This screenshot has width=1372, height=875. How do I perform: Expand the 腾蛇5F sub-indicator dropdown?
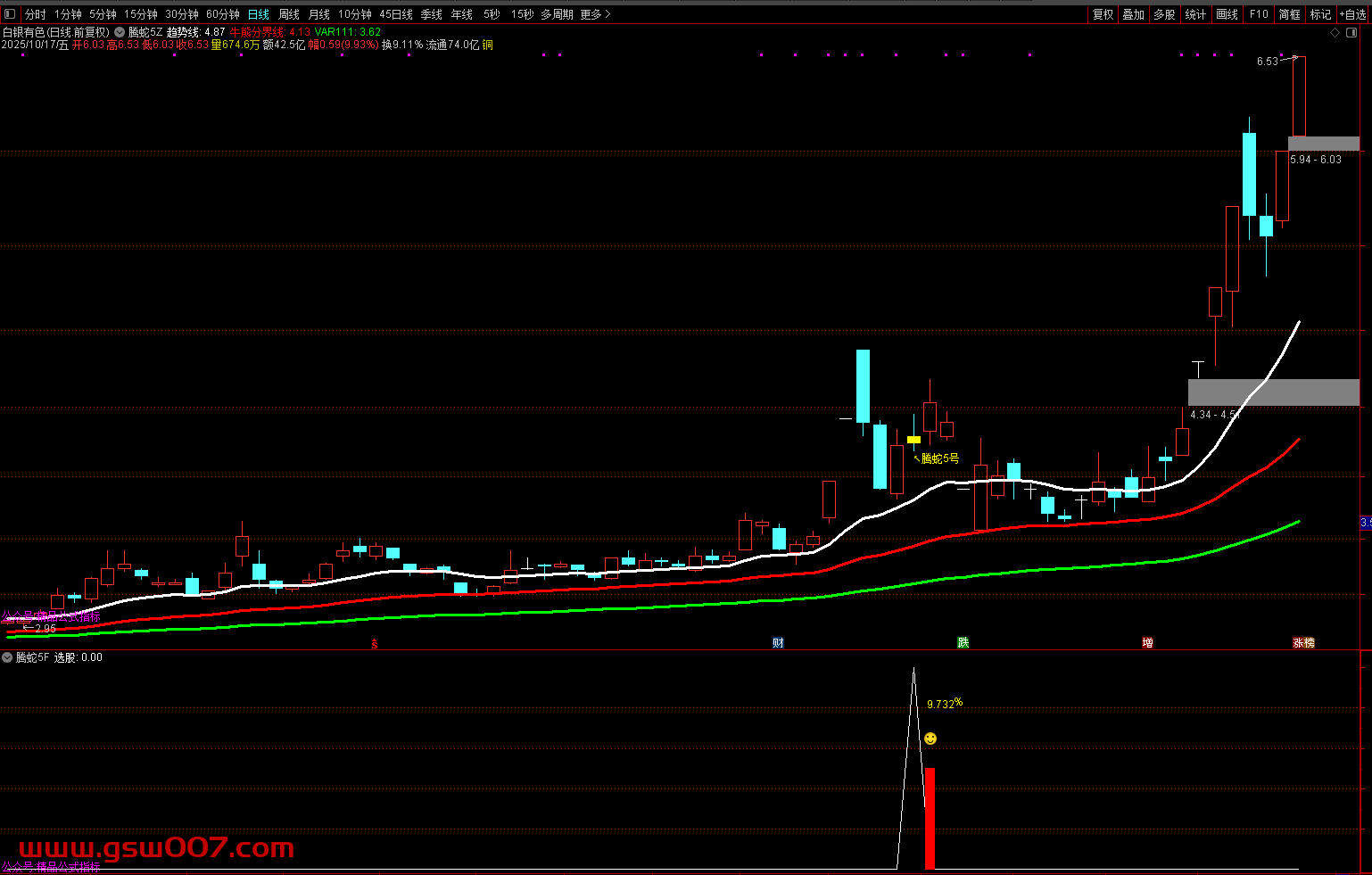[x=8, y=657]
